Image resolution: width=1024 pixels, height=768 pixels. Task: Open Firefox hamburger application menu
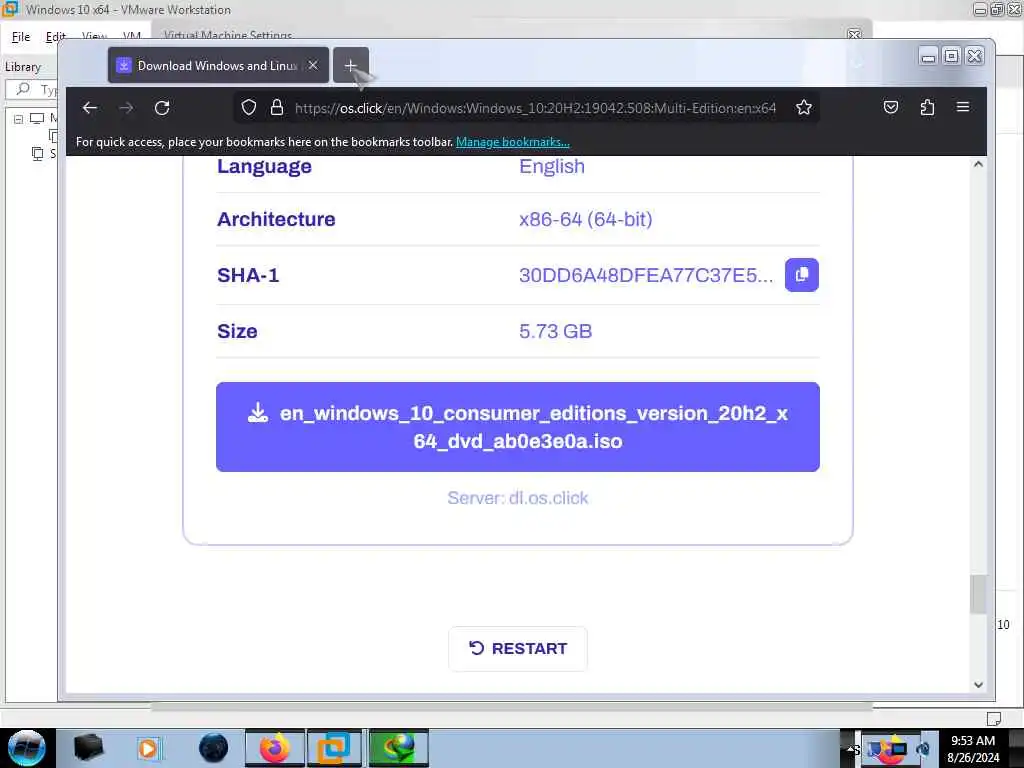pos(963,108)
